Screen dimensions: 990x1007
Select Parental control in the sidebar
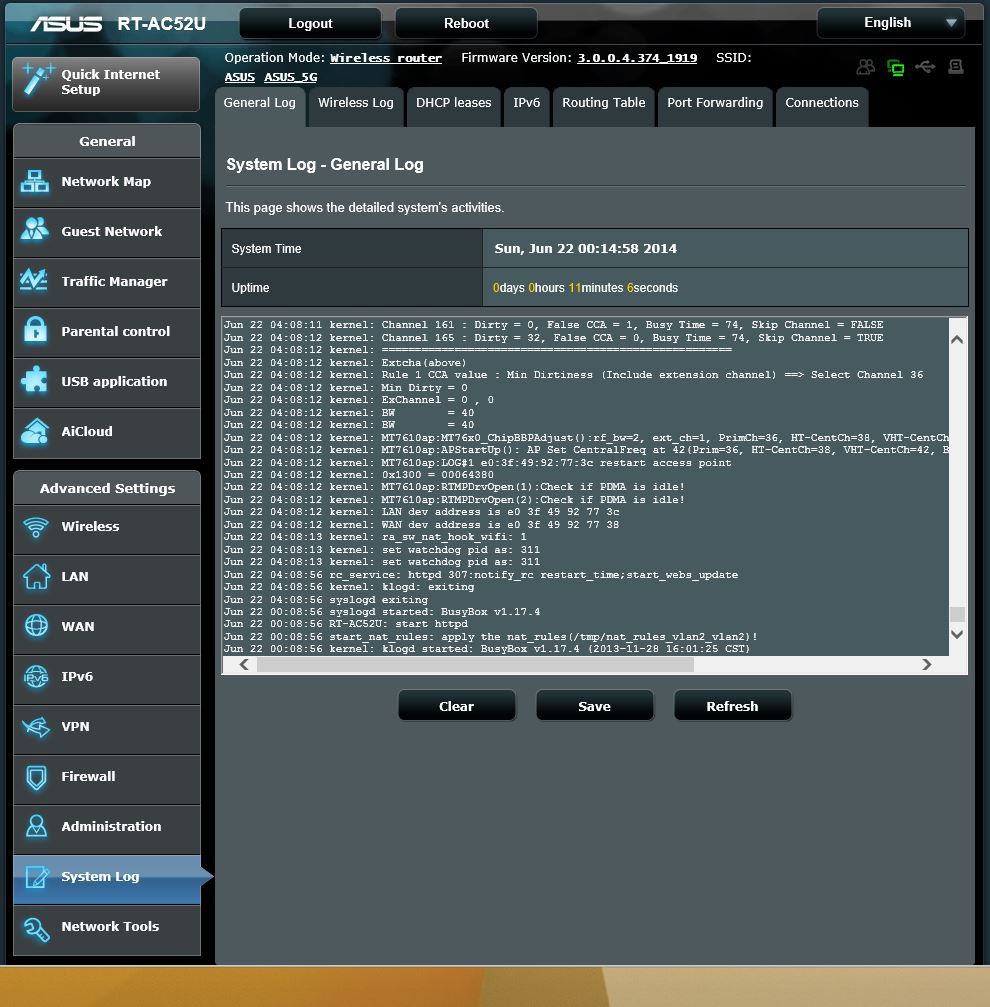pyautogui.click(x=107, y=332)
